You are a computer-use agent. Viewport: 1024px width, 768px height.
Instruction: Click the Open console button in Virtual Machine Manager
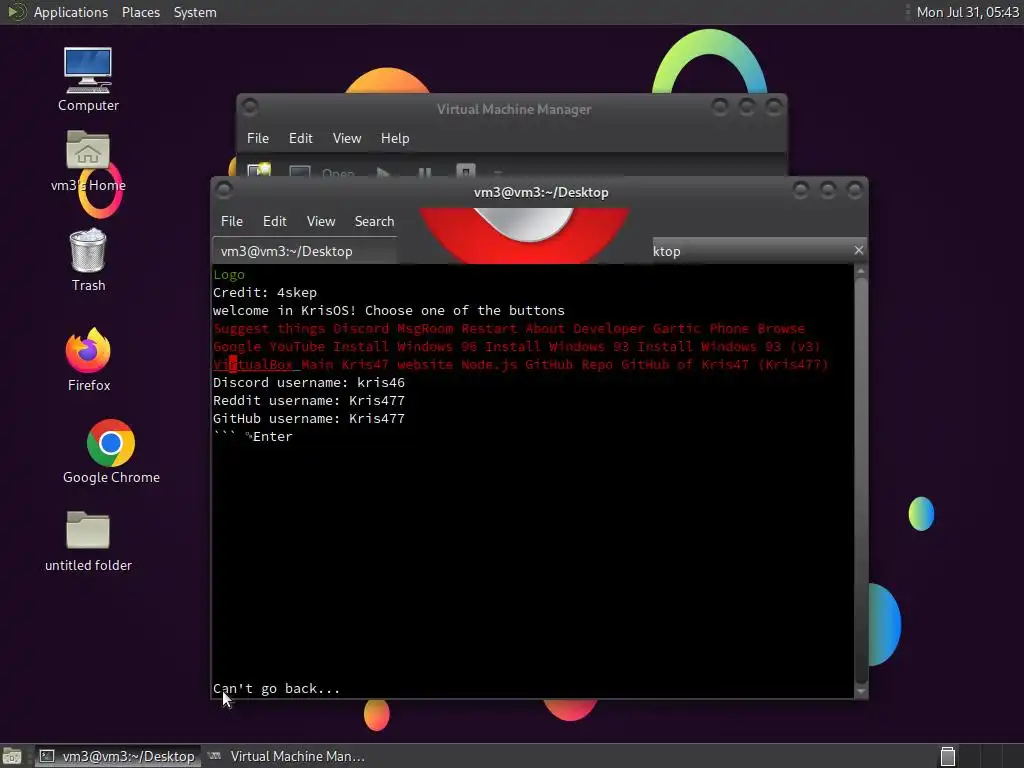click(x=323, y=171)
